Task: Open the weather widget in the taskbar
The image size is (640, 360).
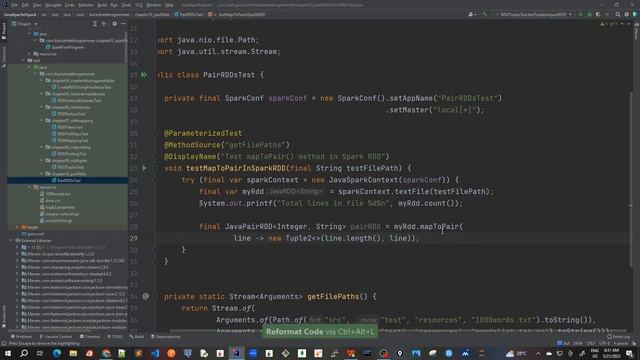Action: (516, 353)
